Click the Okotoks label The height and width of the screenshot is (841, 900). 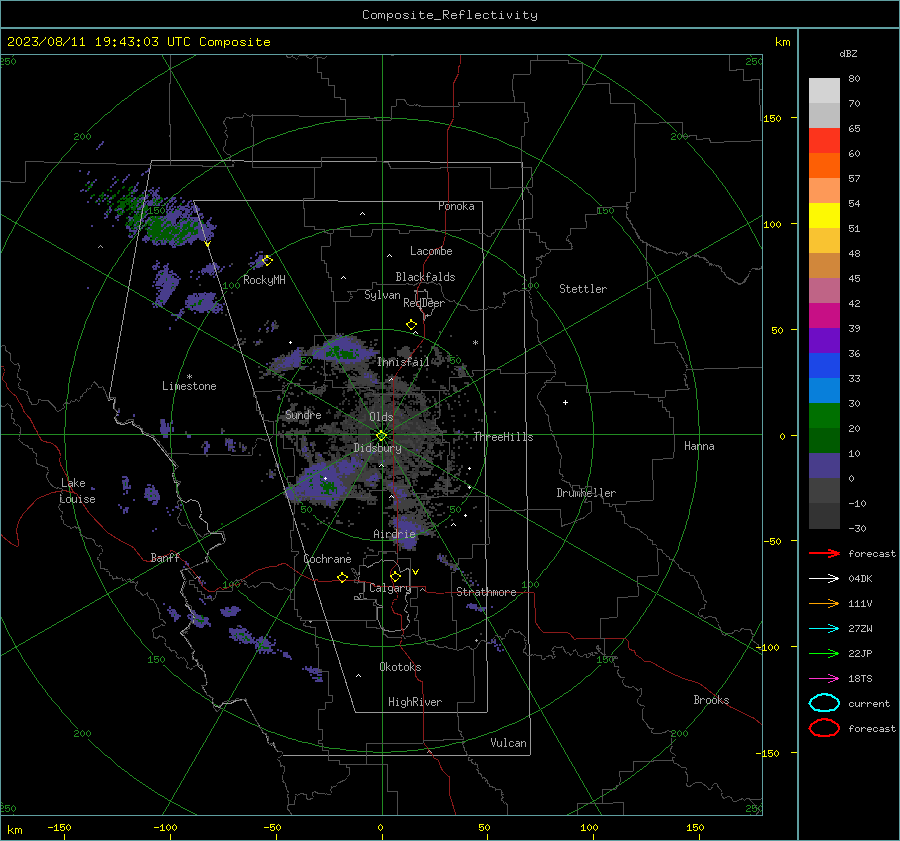pos(400,667)
